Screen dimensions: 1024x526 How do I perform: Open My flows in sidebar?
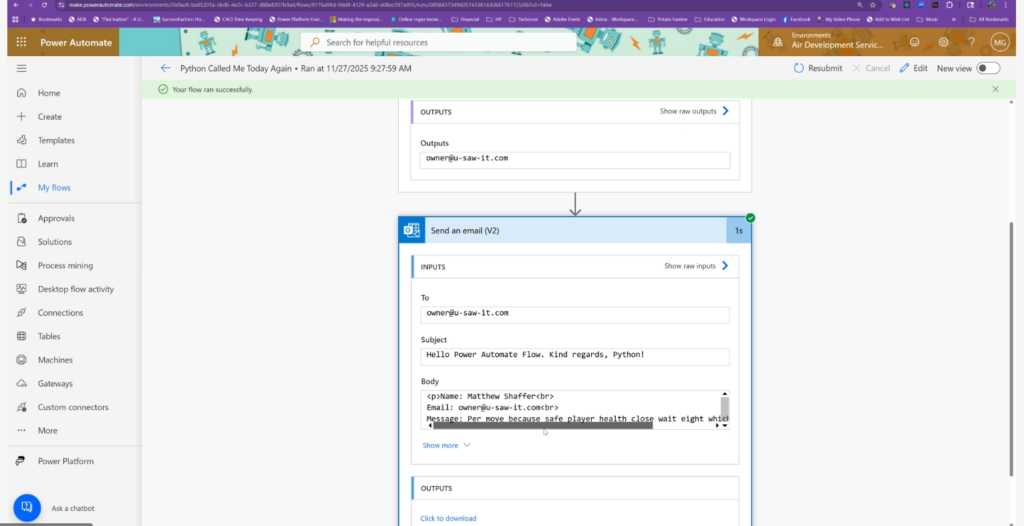54,187
